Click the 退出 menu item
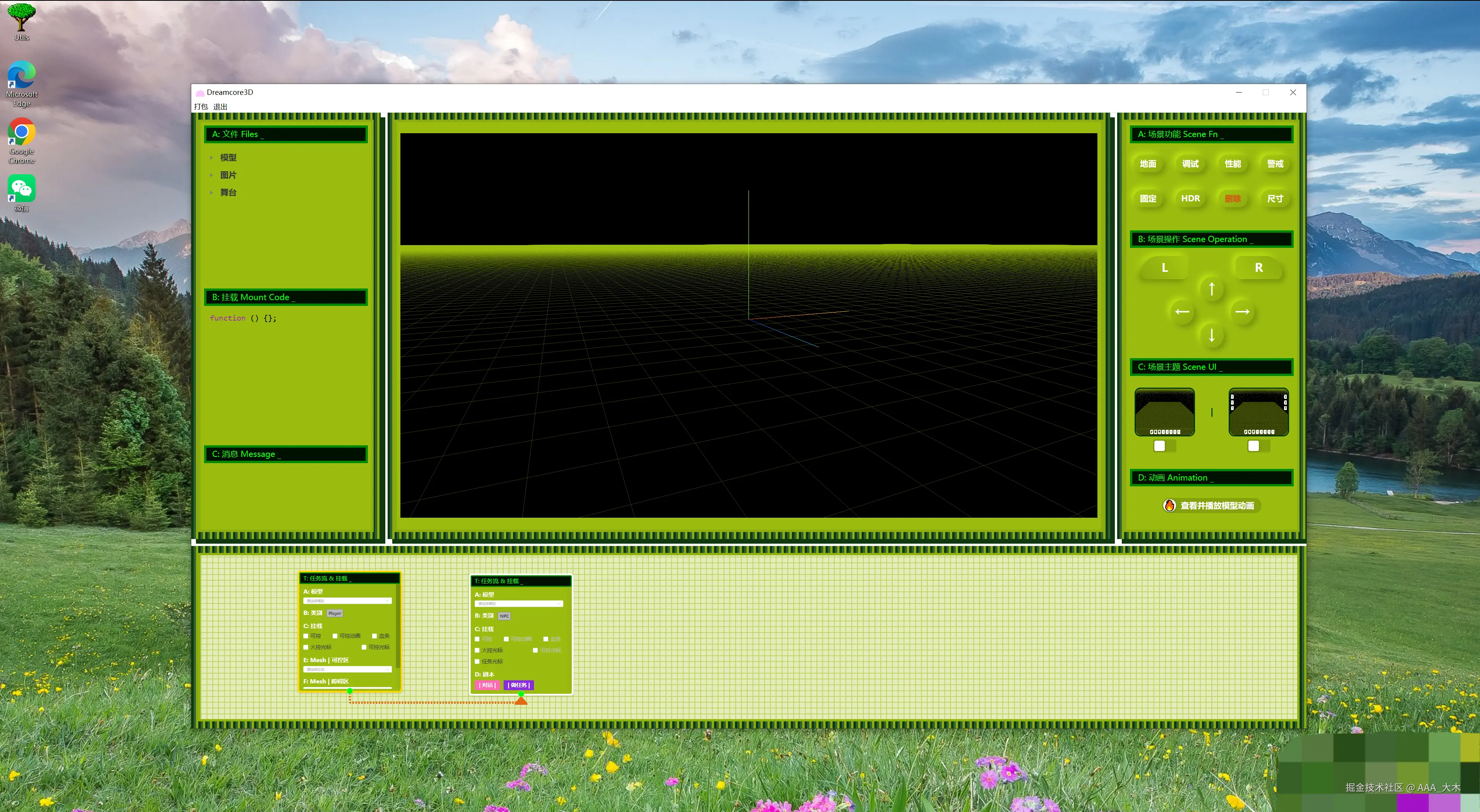Viewport: 1480px width, 812px height. pyautogui.click(x=220, y=106)
